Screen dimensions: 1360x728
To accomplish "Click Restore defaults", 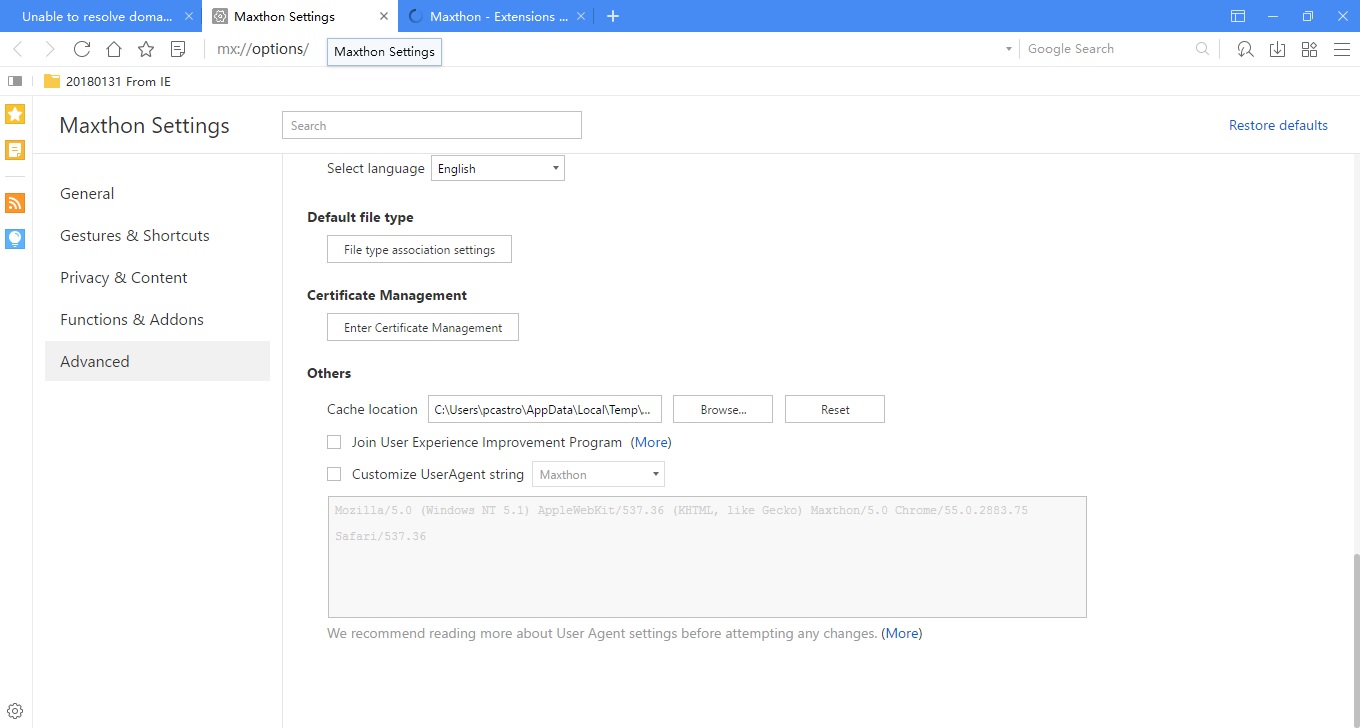I will (x=1278, y=124).
